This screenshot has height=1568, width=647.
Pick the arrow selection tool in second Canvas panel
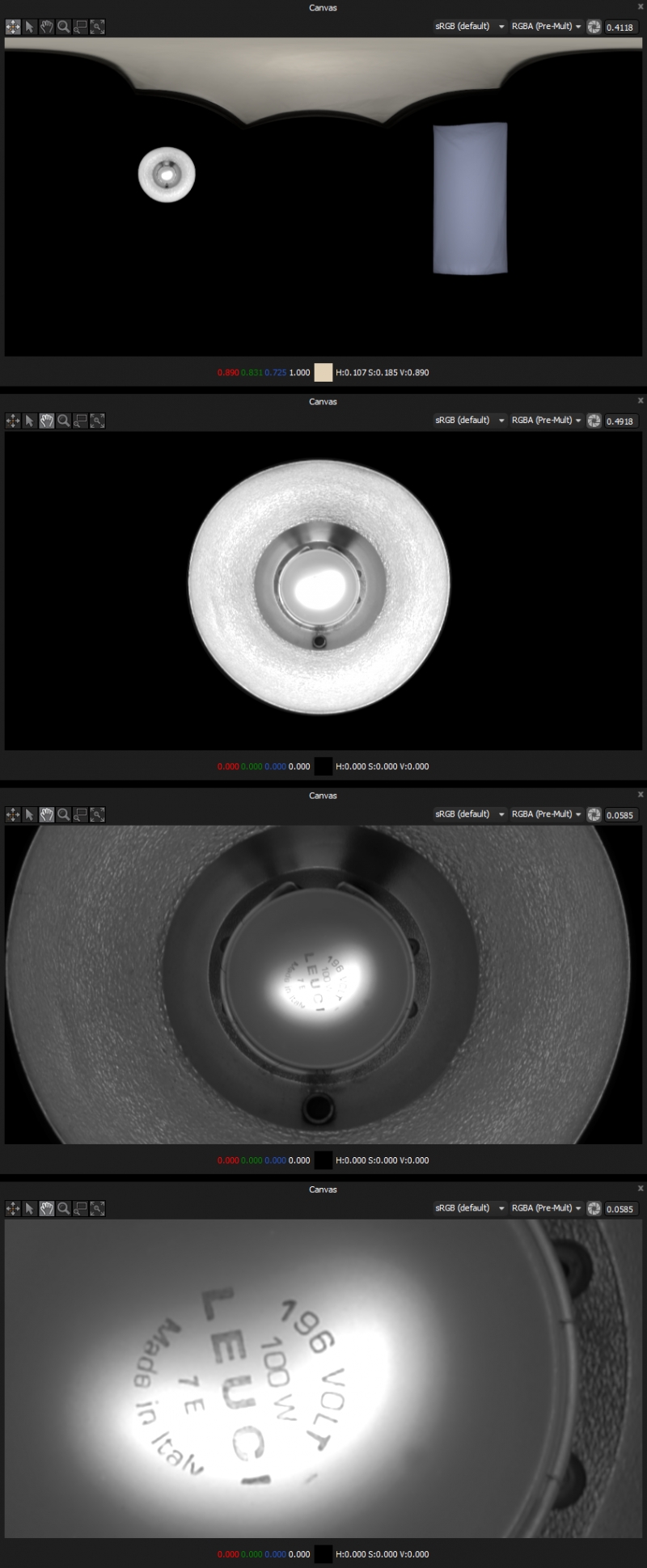coord(30,421)
